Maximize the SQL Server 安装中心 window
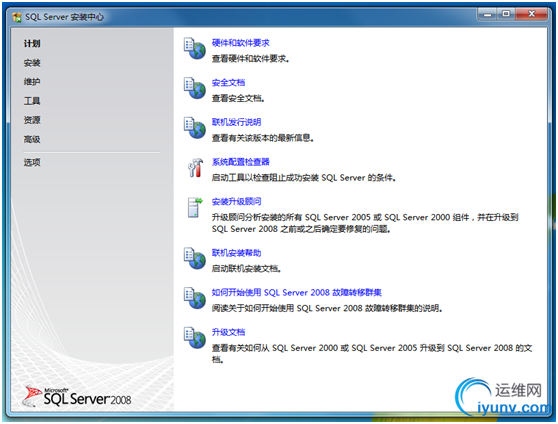 [x=506, y=14]
